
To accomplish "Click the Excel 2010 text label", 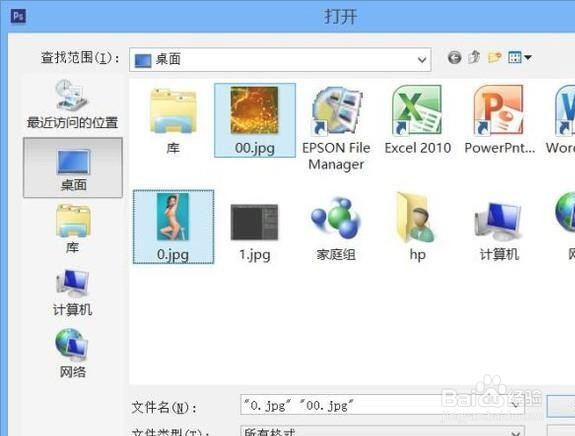I will coord(418,148).
